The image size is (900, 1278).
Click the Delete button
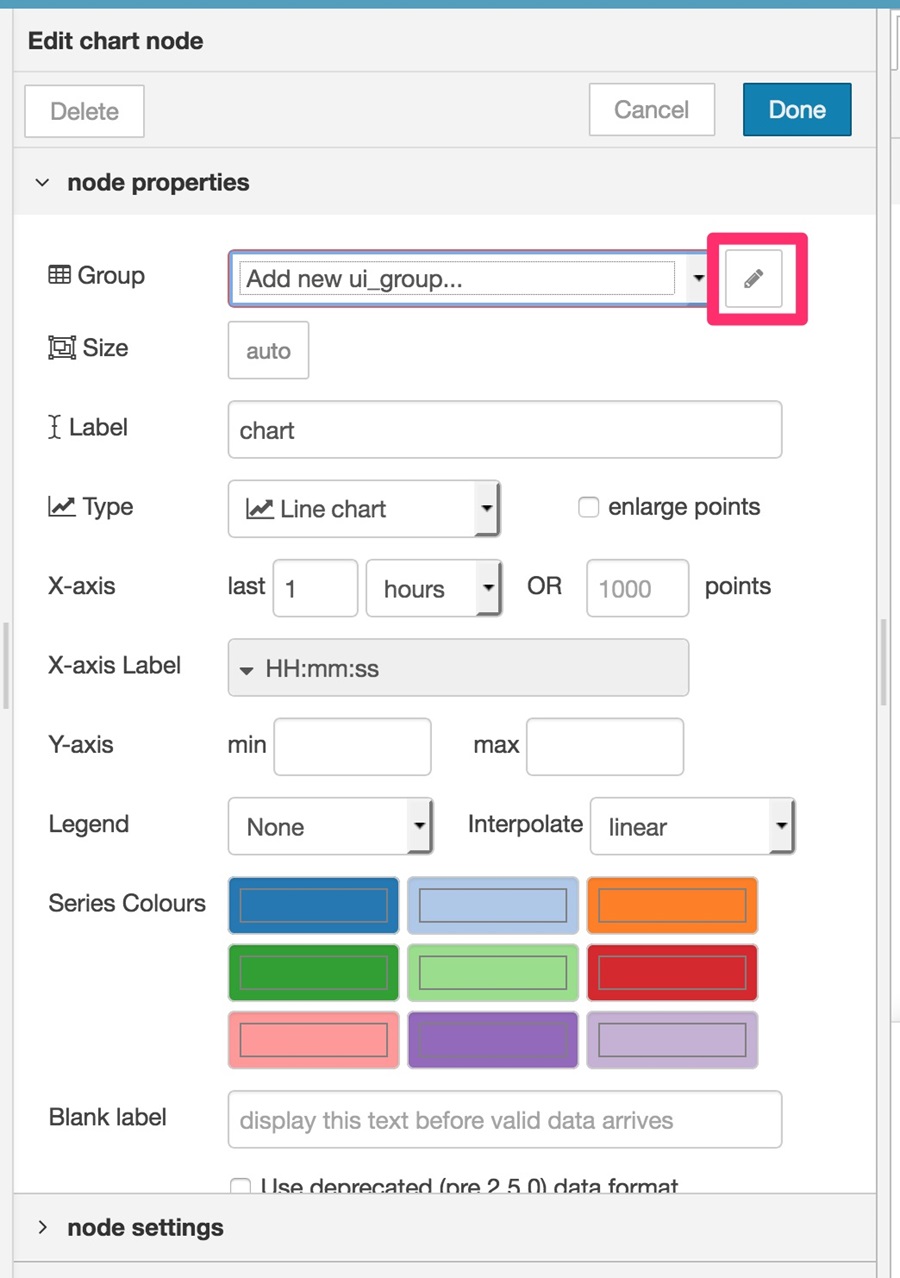84,111
